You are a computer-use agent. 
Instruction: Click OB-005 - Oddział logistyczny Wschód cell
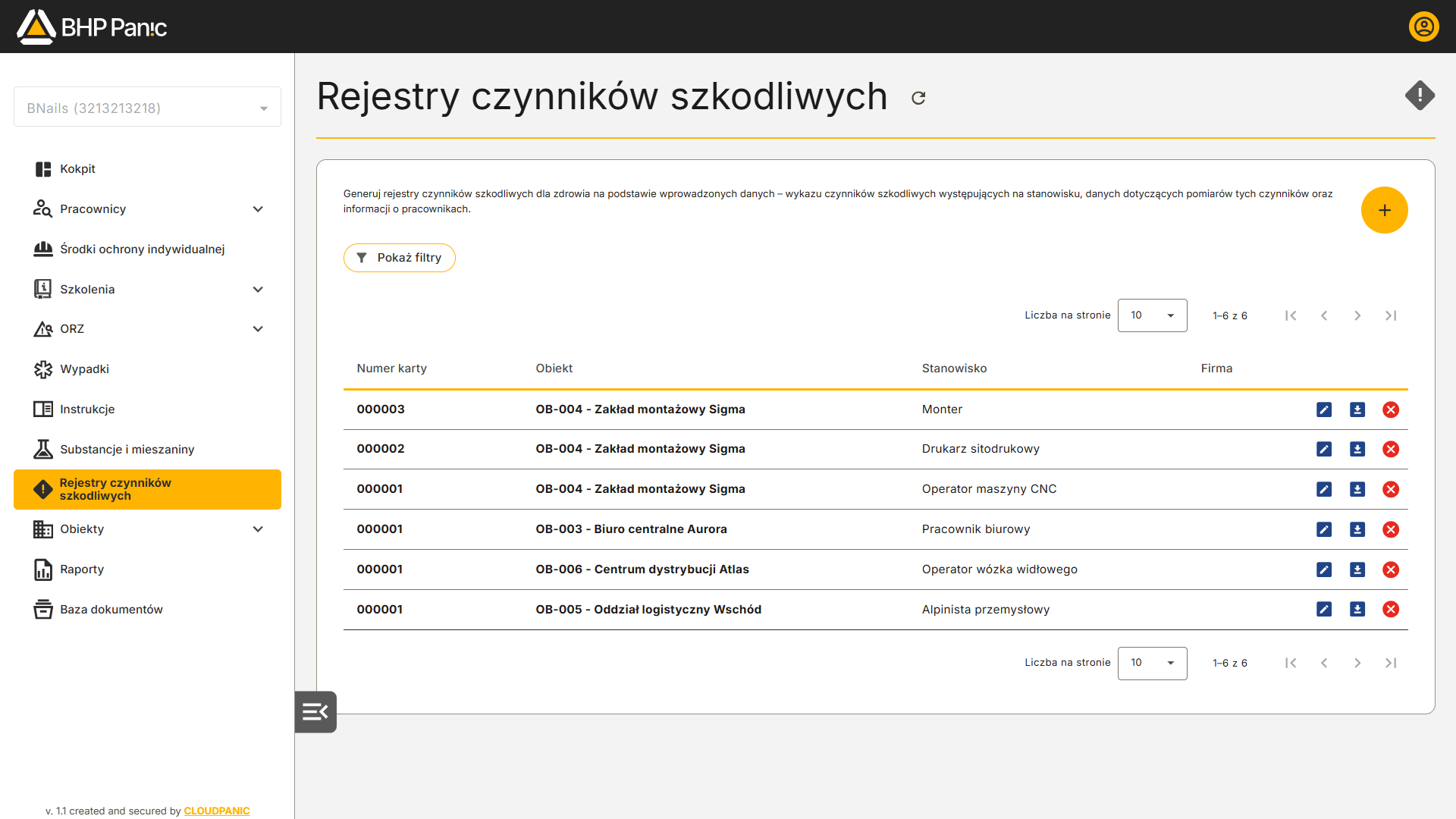648,610
